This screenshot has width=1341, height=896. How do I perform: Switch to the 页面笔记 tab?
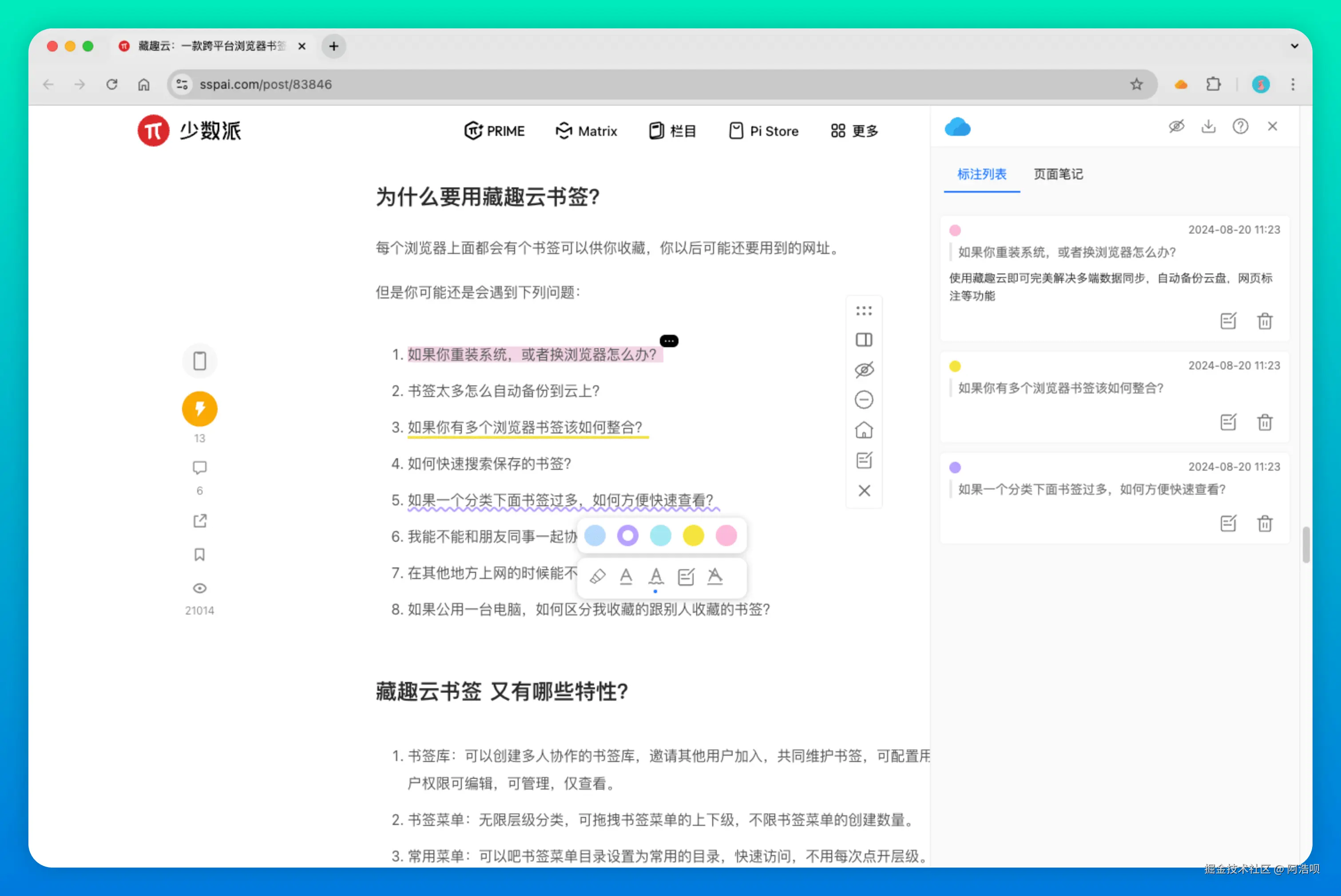coord(1058,174)
